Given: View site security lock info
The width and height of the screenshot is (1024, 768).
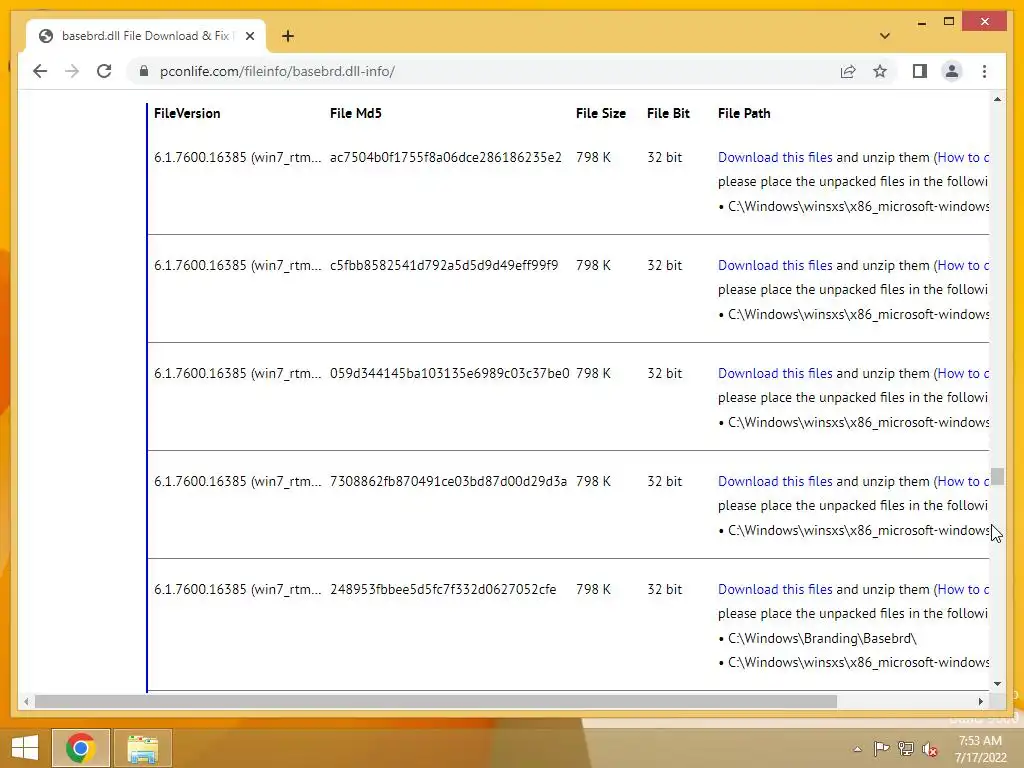Looking at the screenshot, I should 144,71.
